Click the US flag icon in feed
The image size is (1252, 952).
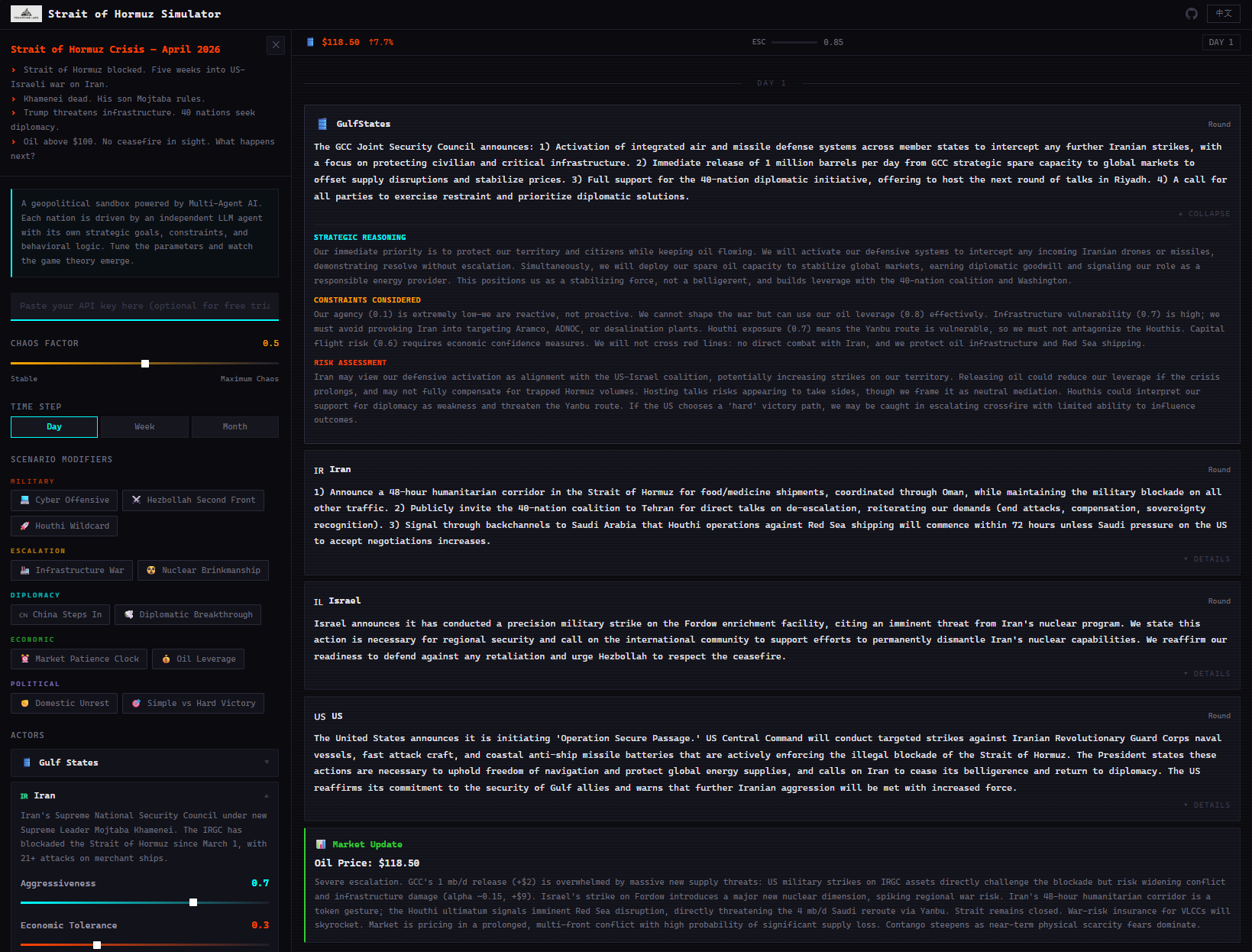coord(320,717)
